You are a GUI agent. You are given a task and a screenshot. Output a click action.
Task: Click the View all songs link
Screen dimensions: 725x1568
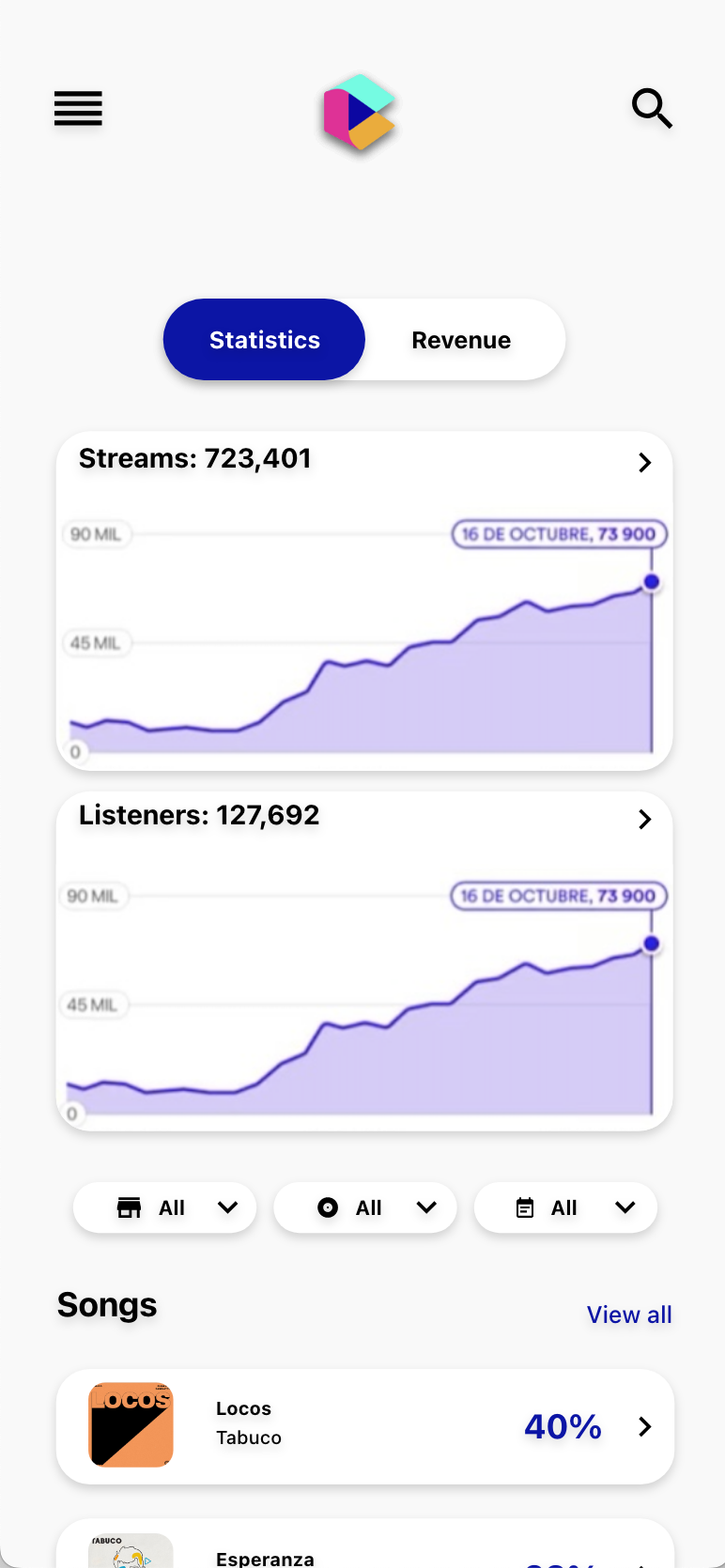(x=629, y=1314)
